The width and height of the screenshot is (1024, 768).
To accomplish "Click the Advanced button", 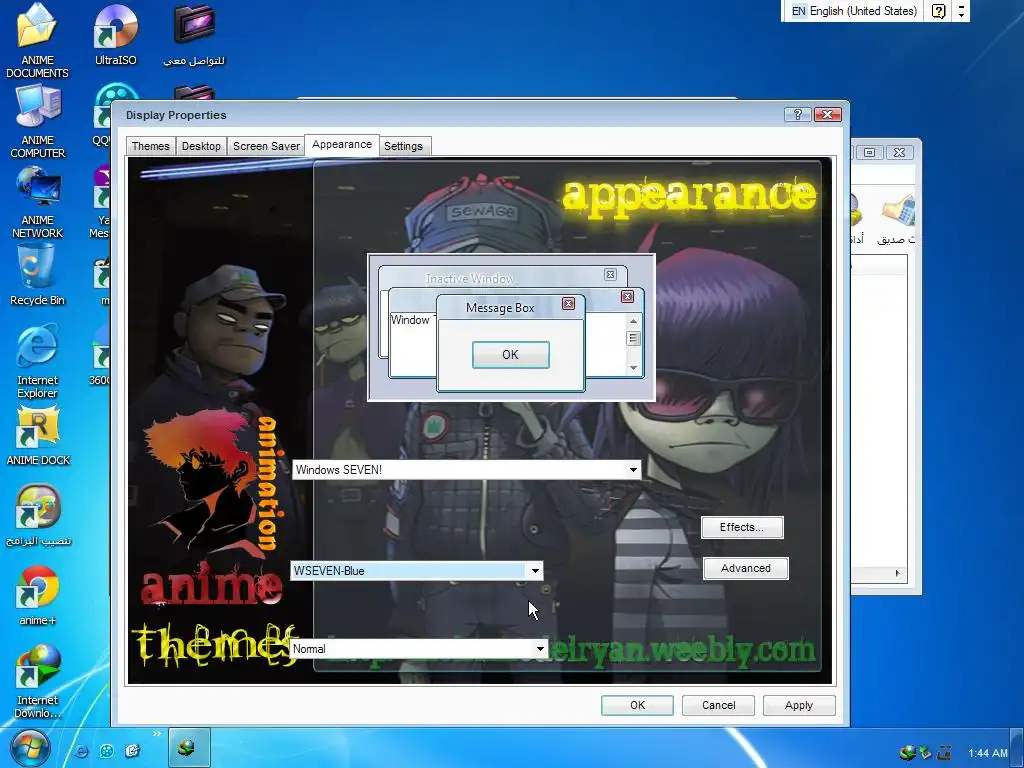I will click(746, 568).
